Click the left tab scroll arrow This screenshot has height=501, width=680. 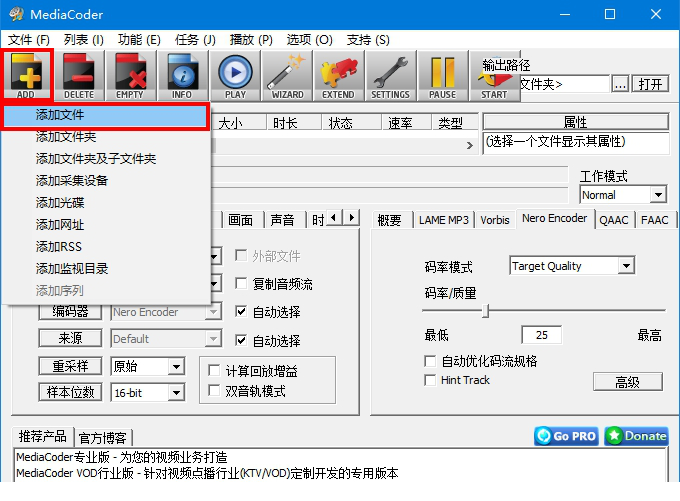click(333, 217)
